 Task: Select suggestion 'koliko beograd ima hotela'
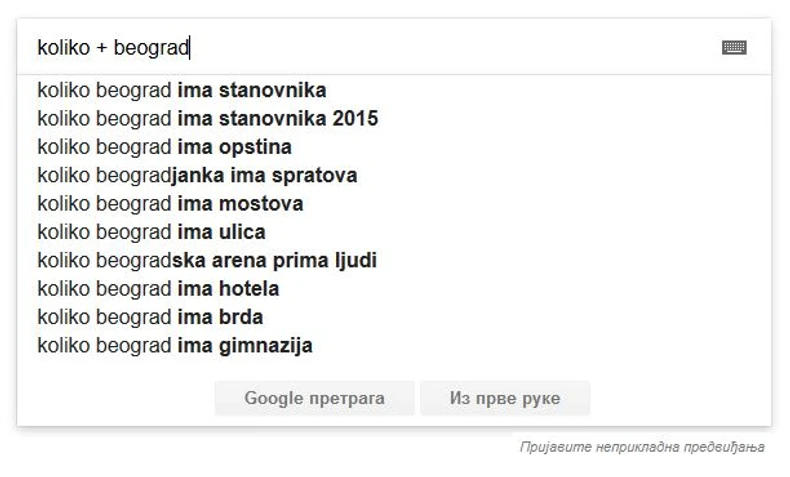point(158,289)
